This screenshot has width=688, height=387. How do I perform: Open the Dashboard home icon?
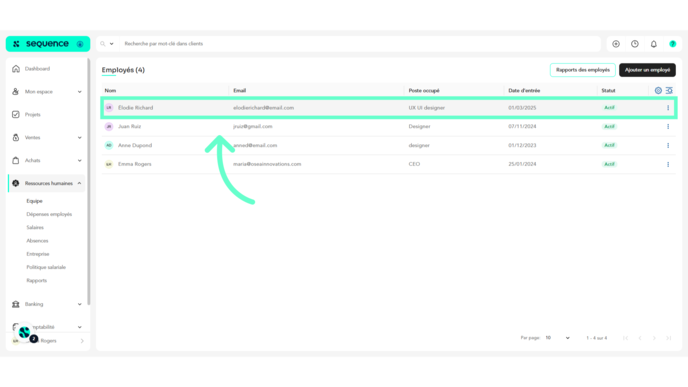click(16, 69)
